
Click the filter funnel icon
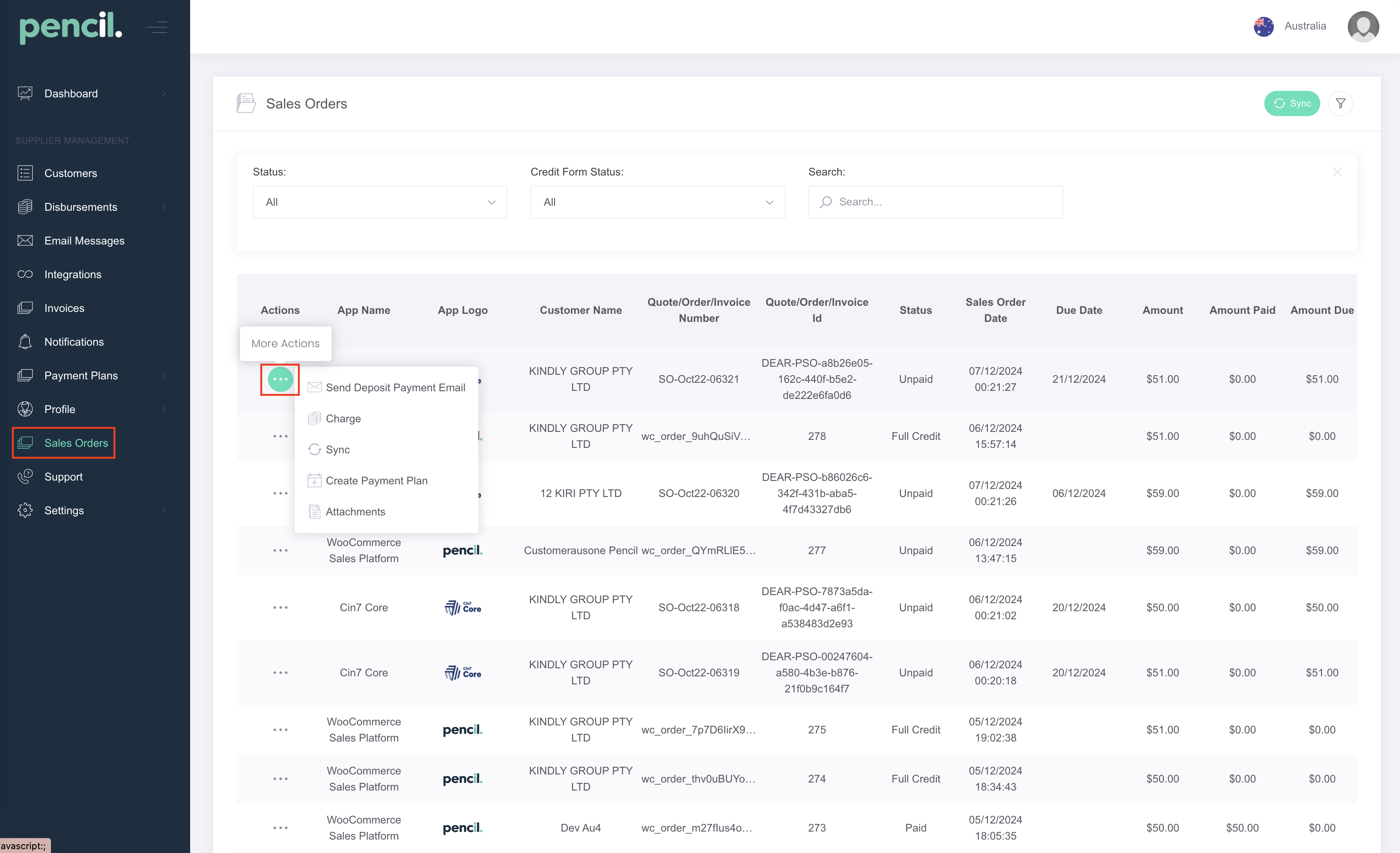[x=1340, y=103]
